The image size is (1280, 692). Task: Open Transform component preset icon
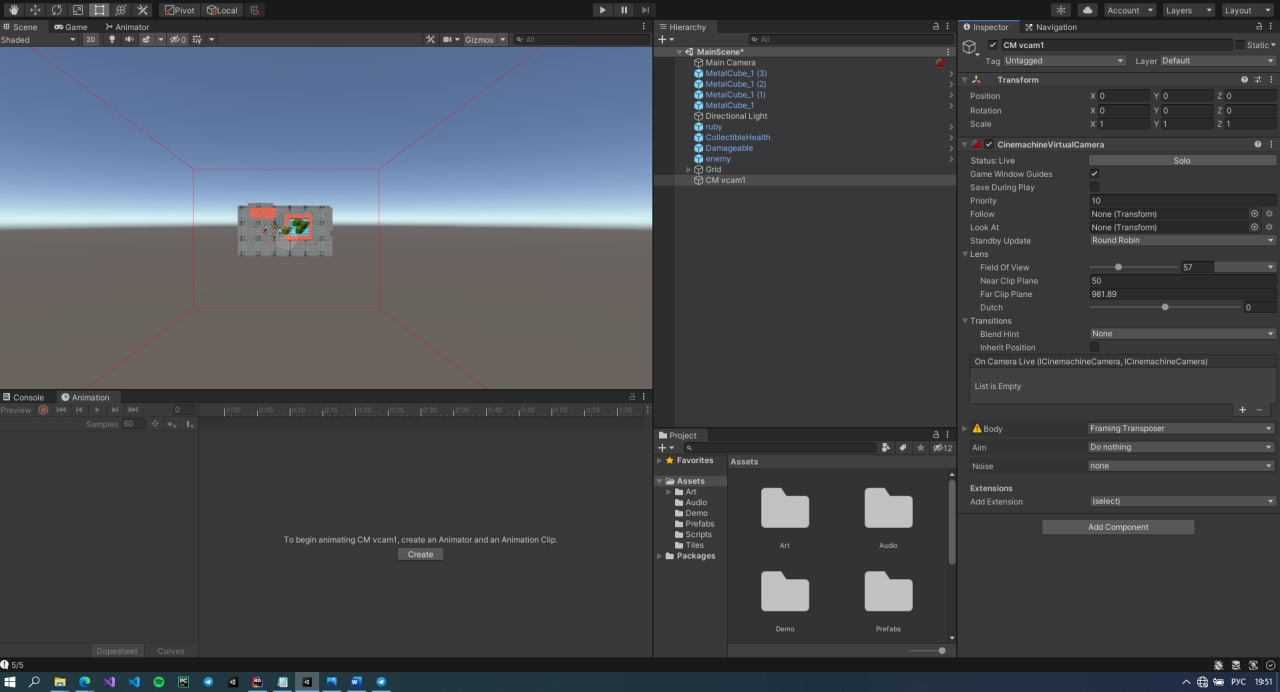point(1258,79)
